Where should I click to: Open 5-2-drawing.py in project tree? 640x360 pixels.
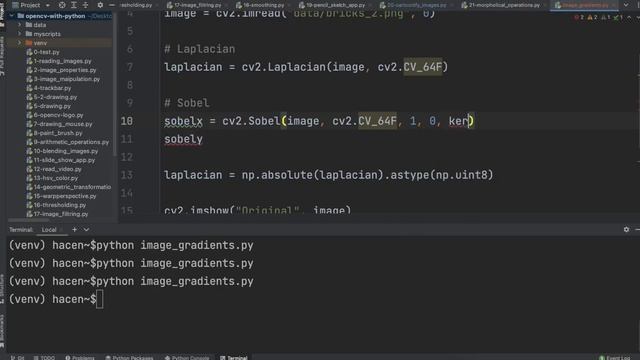(55, 97)
